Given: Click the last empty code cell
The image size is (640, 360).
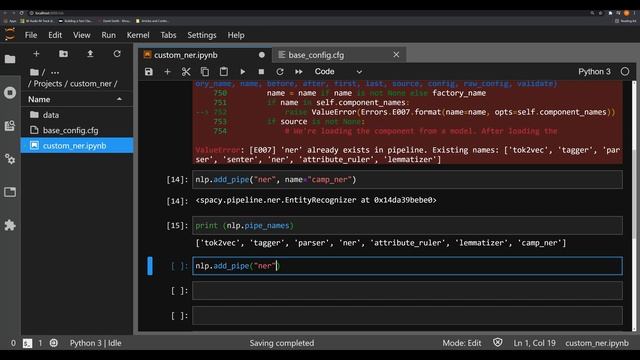Looking at the screenshot, I should (407, 316).
